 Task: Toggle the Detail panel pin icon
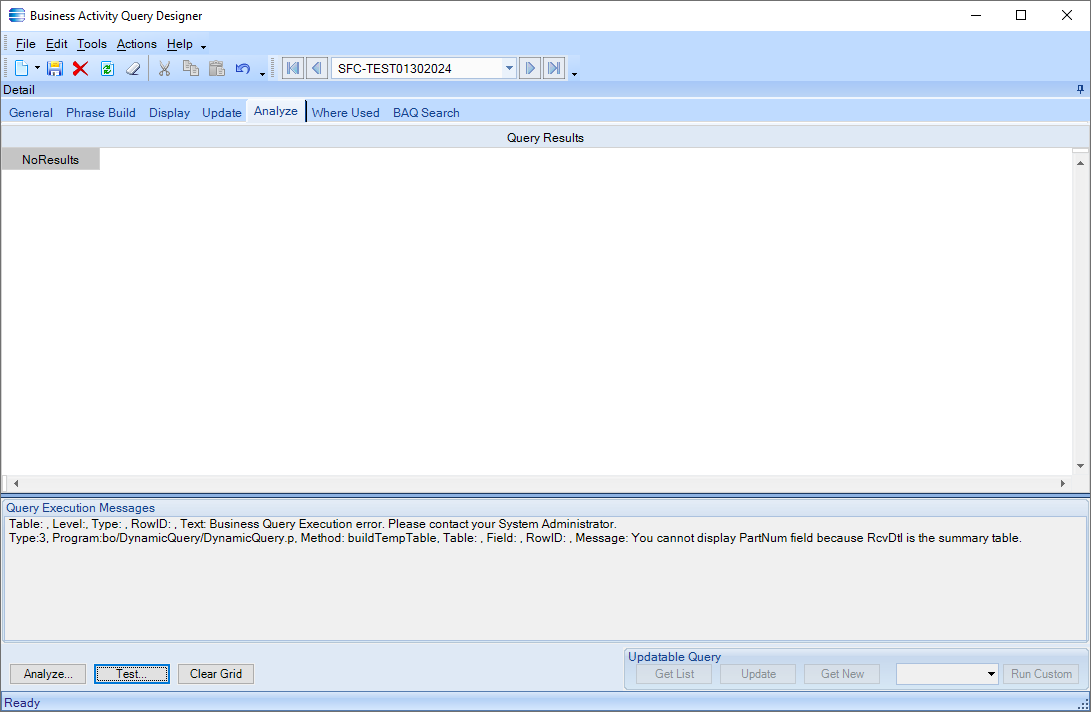click(1080, 89)
